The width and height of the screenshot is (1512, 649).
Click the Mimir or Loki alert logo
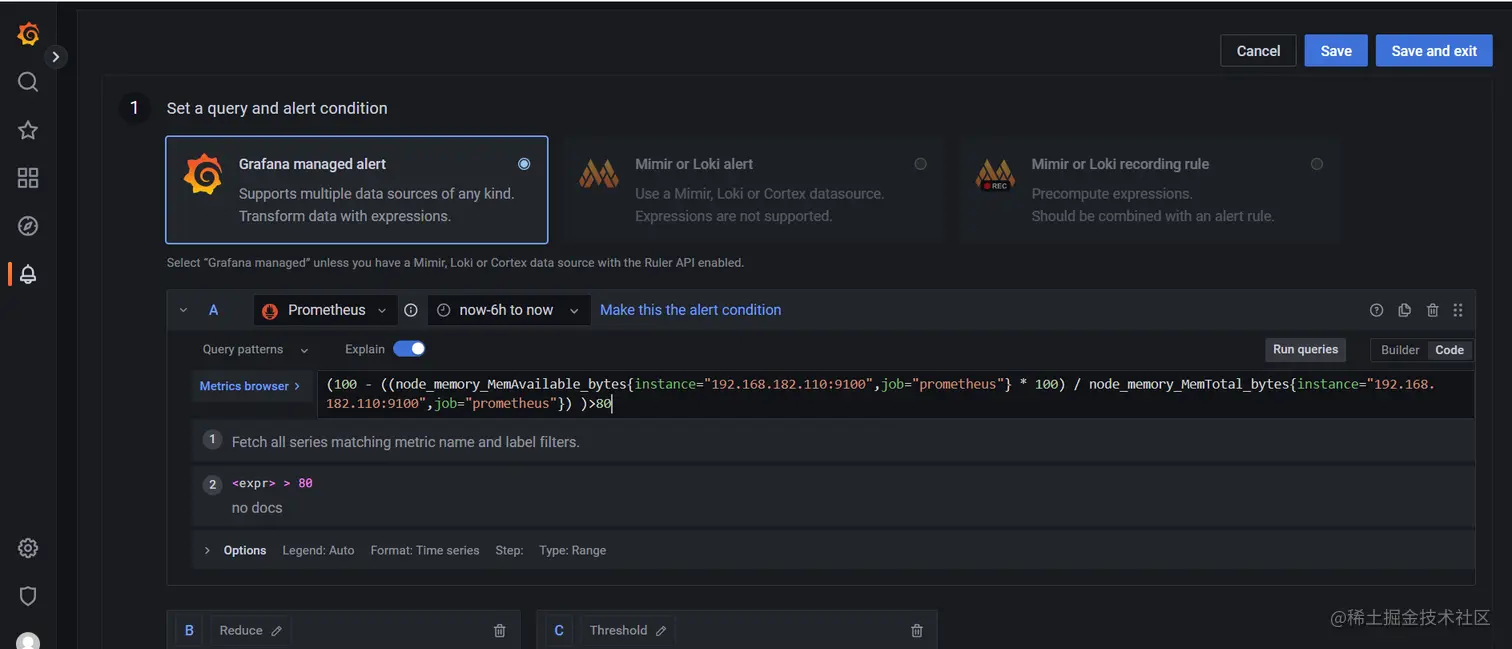pyautogui.click(x=599, y=176)
